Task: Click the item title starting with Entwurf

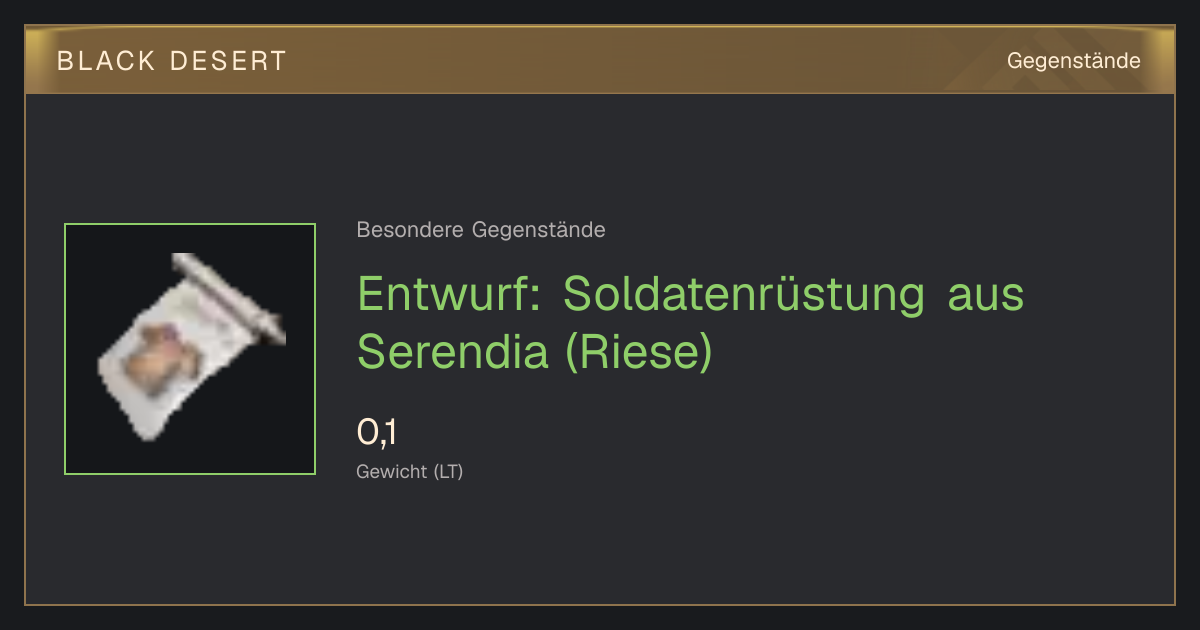Action: (691, 322)
